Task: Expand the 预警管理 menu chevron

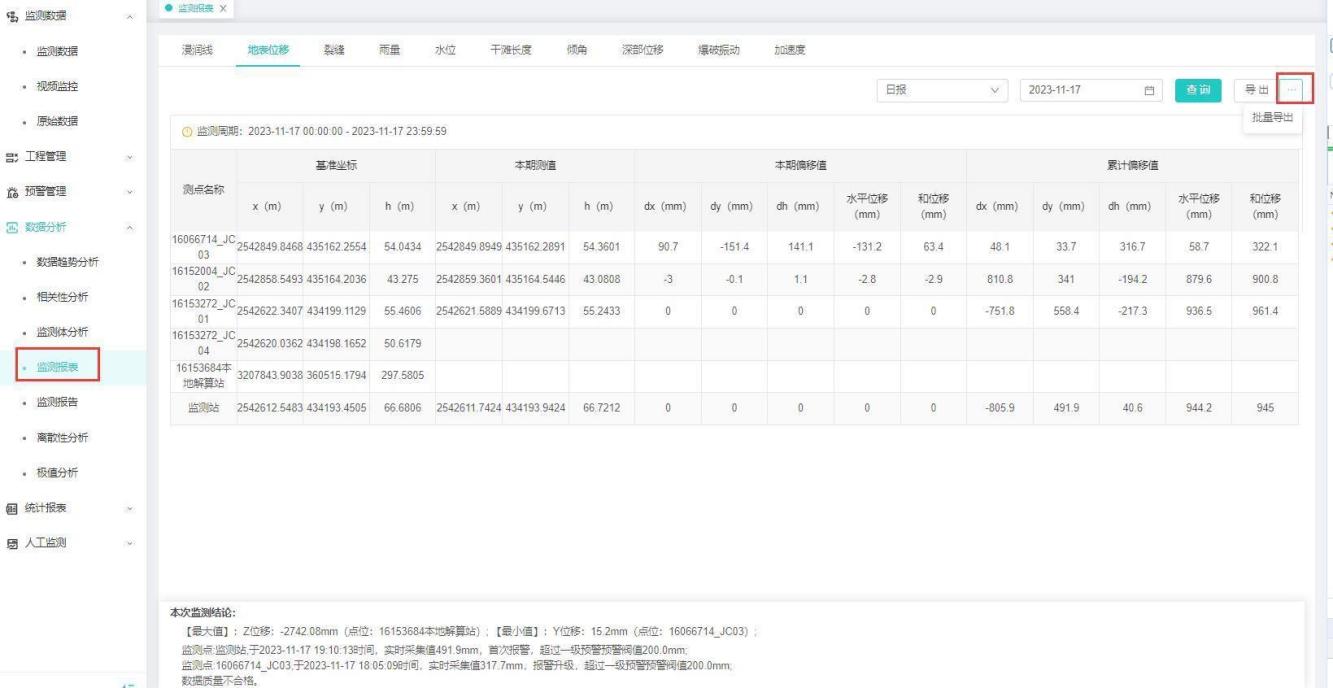Action: [x=129, y=192]
